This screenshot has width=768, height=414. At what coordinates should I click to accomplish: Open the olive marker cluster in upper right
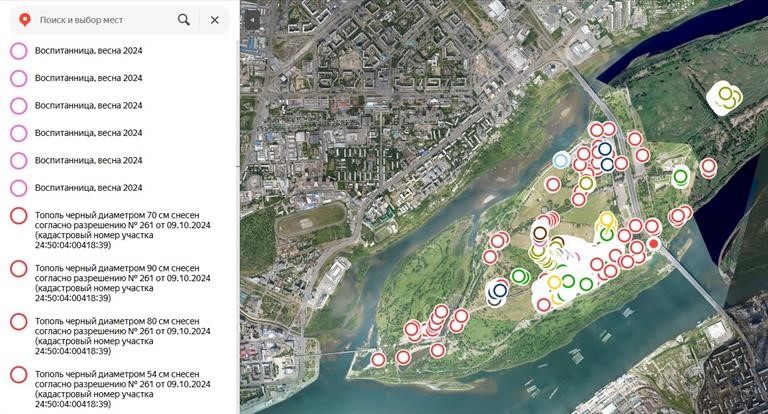tap(726, 98)
